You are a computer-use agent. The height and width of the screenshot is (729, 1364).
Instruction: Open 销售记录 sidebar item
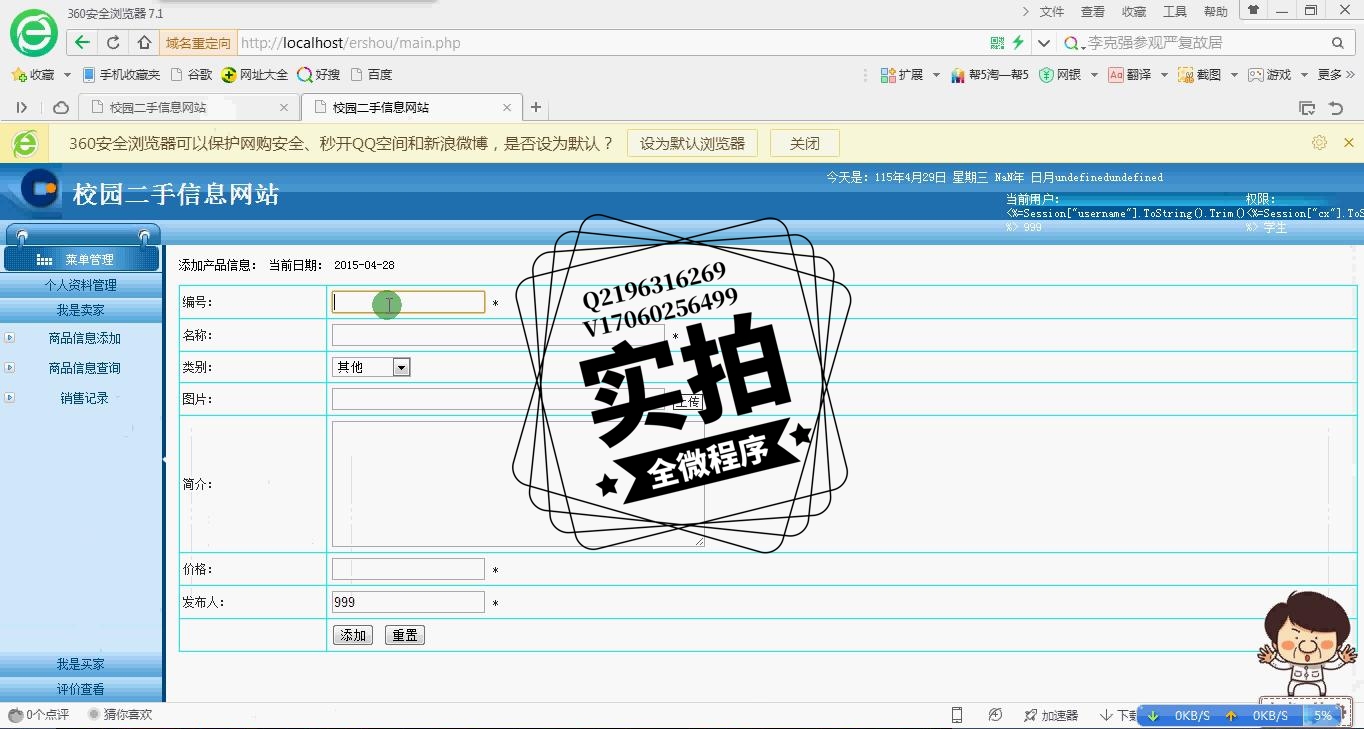pyautogui.click(x=85, y=398)
